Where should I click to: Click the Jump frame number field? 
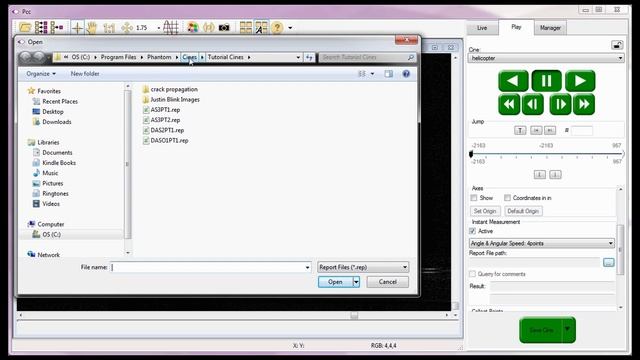[582, 131]
